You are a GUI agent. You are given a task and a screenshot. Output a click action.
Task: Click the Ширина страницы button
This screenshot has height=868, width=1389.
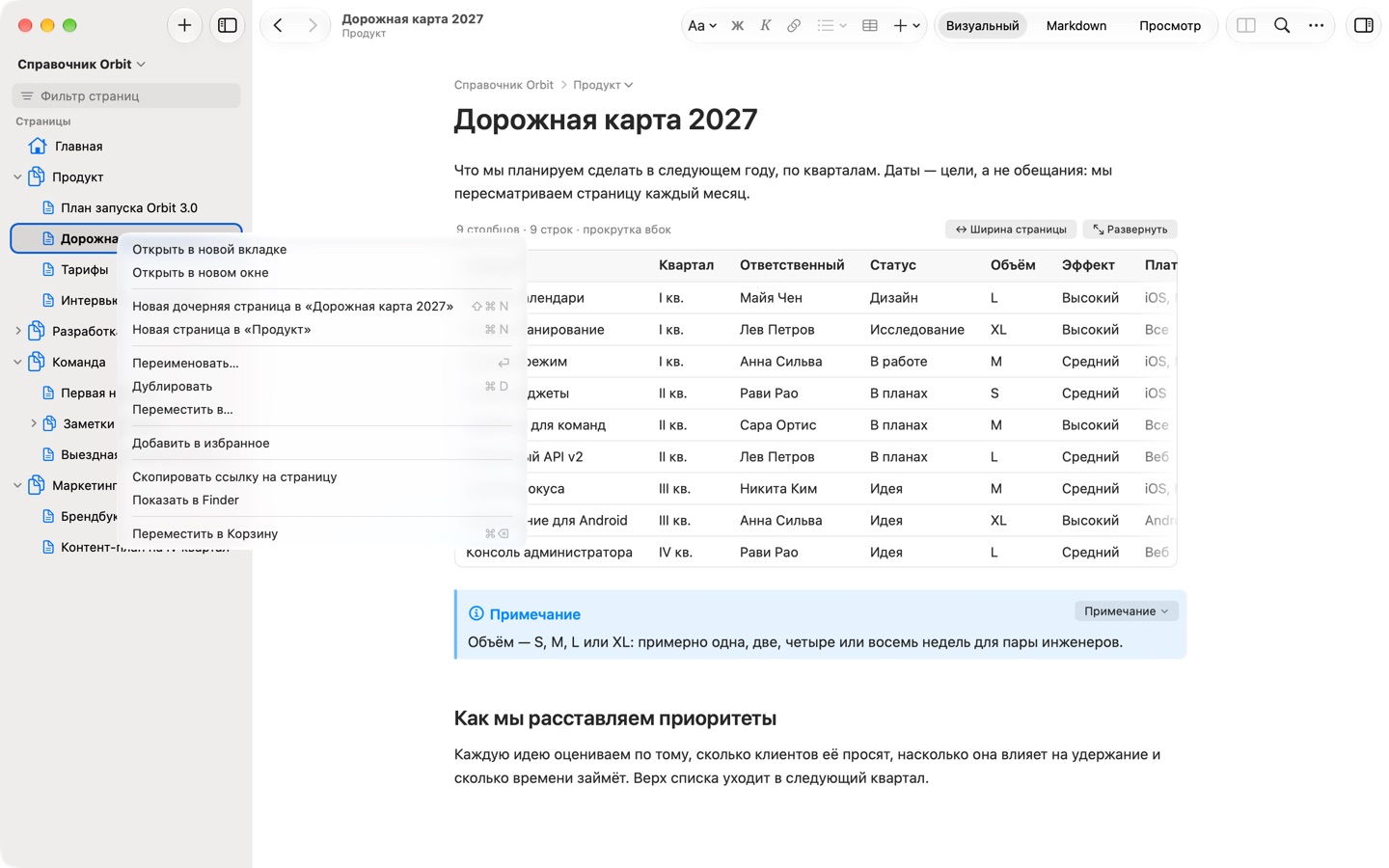tap(1011, 230)
